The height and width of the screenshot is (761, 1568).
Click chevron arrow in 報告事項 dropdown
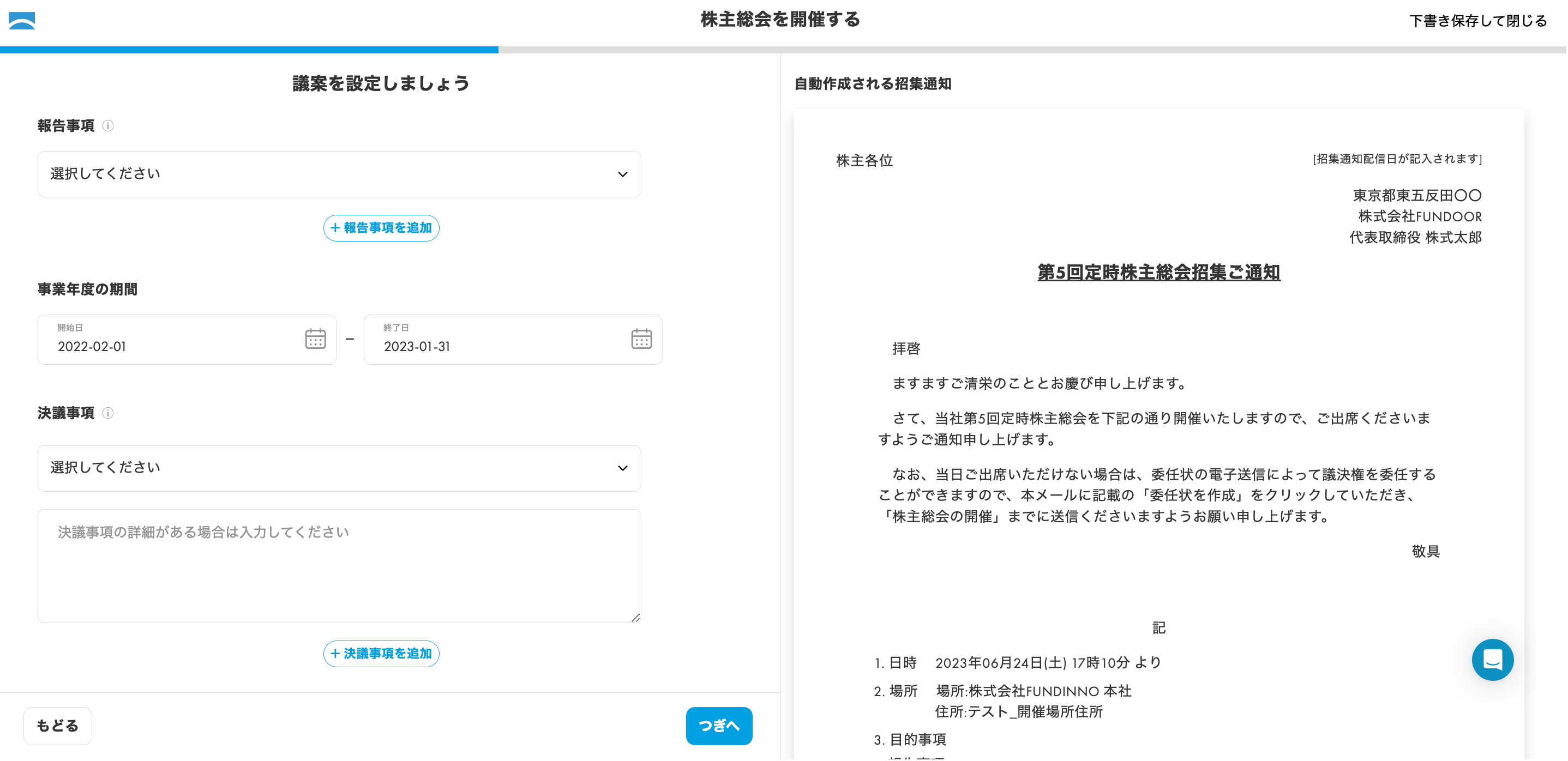coord(622,174)
